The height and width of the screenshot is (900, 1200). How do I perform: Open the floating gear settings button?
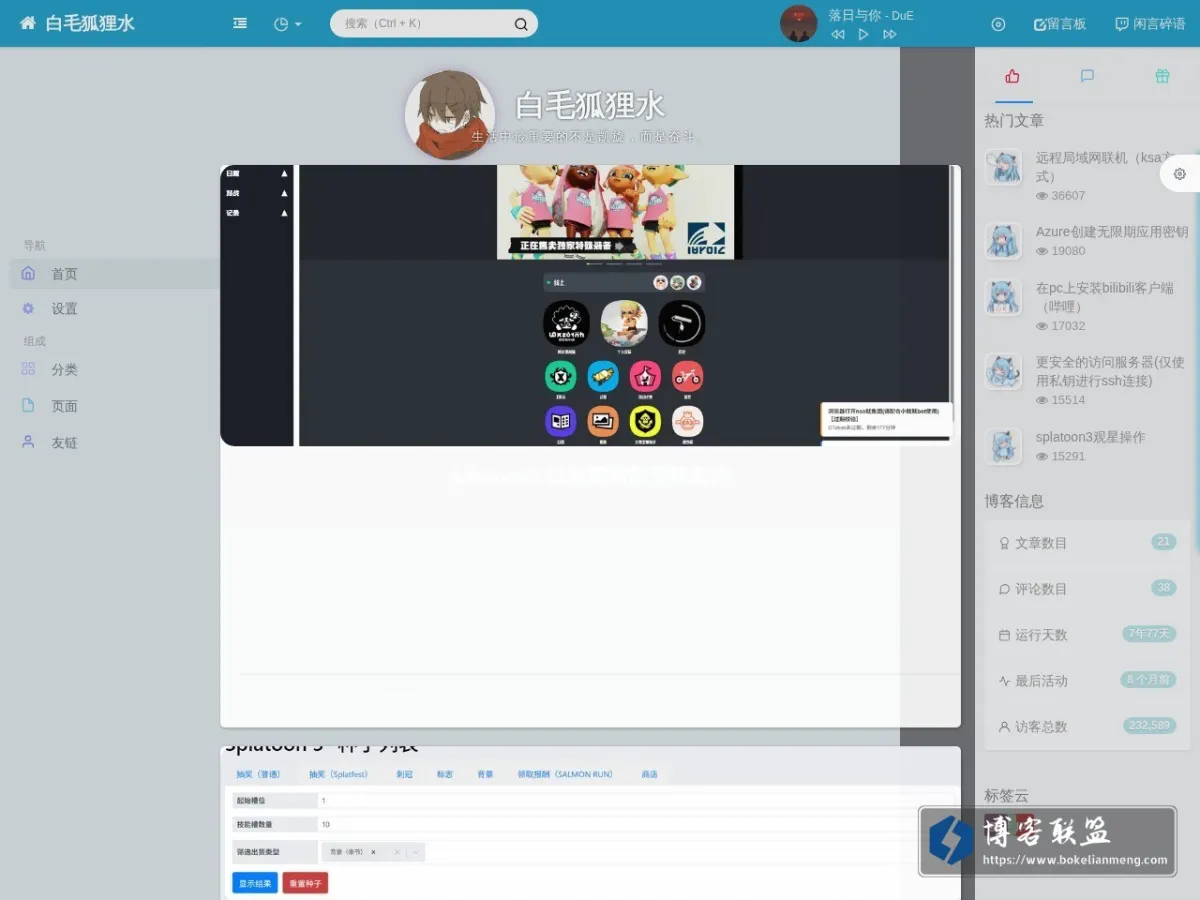[1180, 174]
